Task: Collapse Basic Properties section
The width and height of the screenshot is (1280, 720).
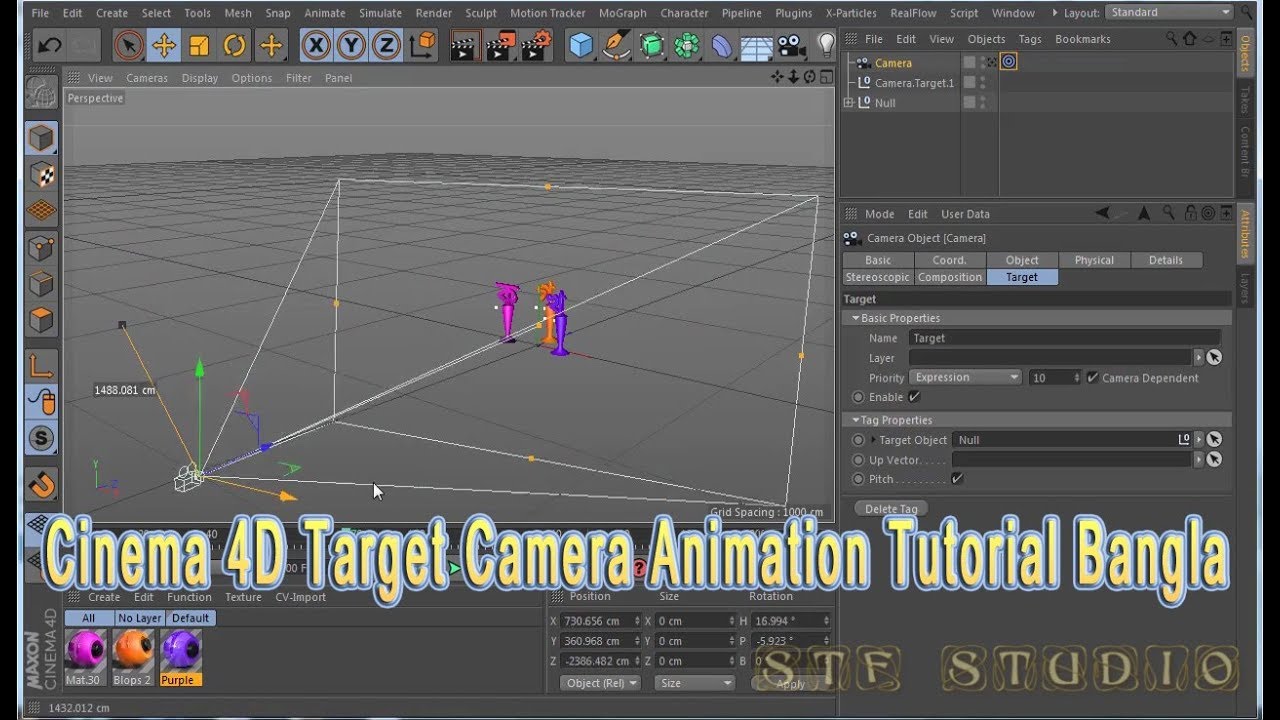Action: click(x=856, y=318)
